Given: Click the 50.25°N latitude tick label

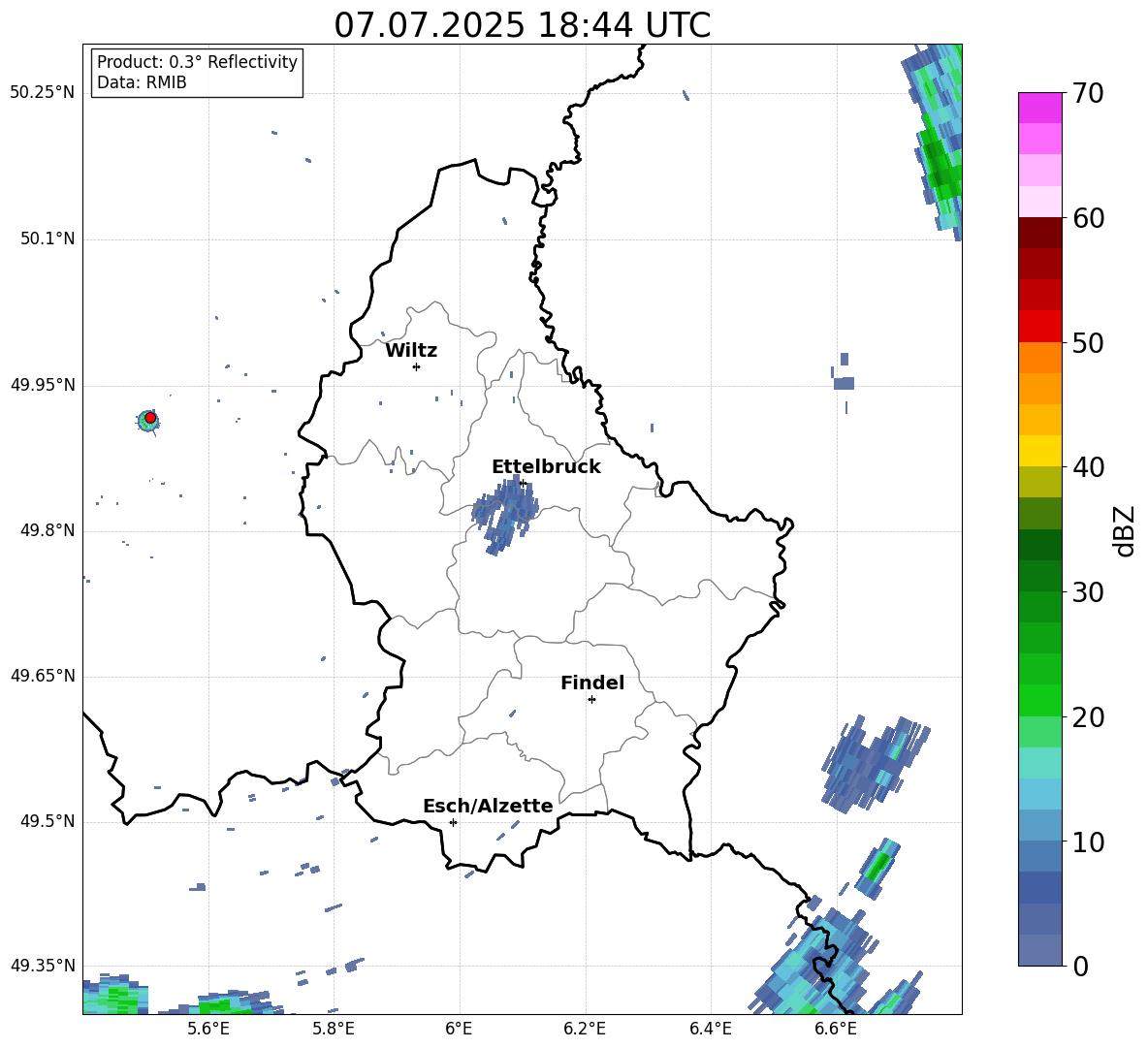Looking at the screenshot, I should pos(43,93).
